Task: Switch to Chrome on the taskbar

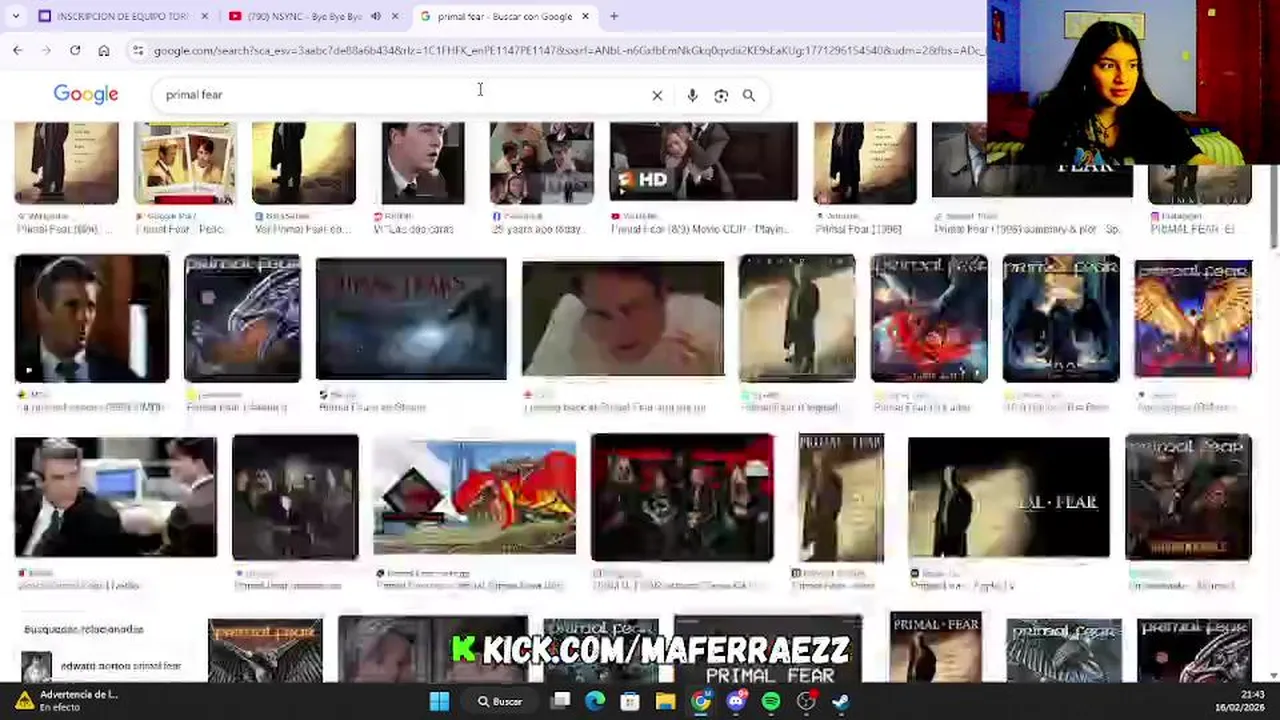Action: (701, 701)
